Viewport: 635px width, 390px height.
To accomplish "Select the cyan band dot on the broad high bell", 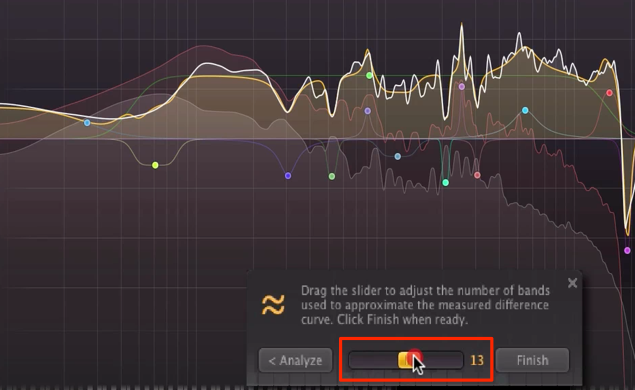I will click(525, 110).
